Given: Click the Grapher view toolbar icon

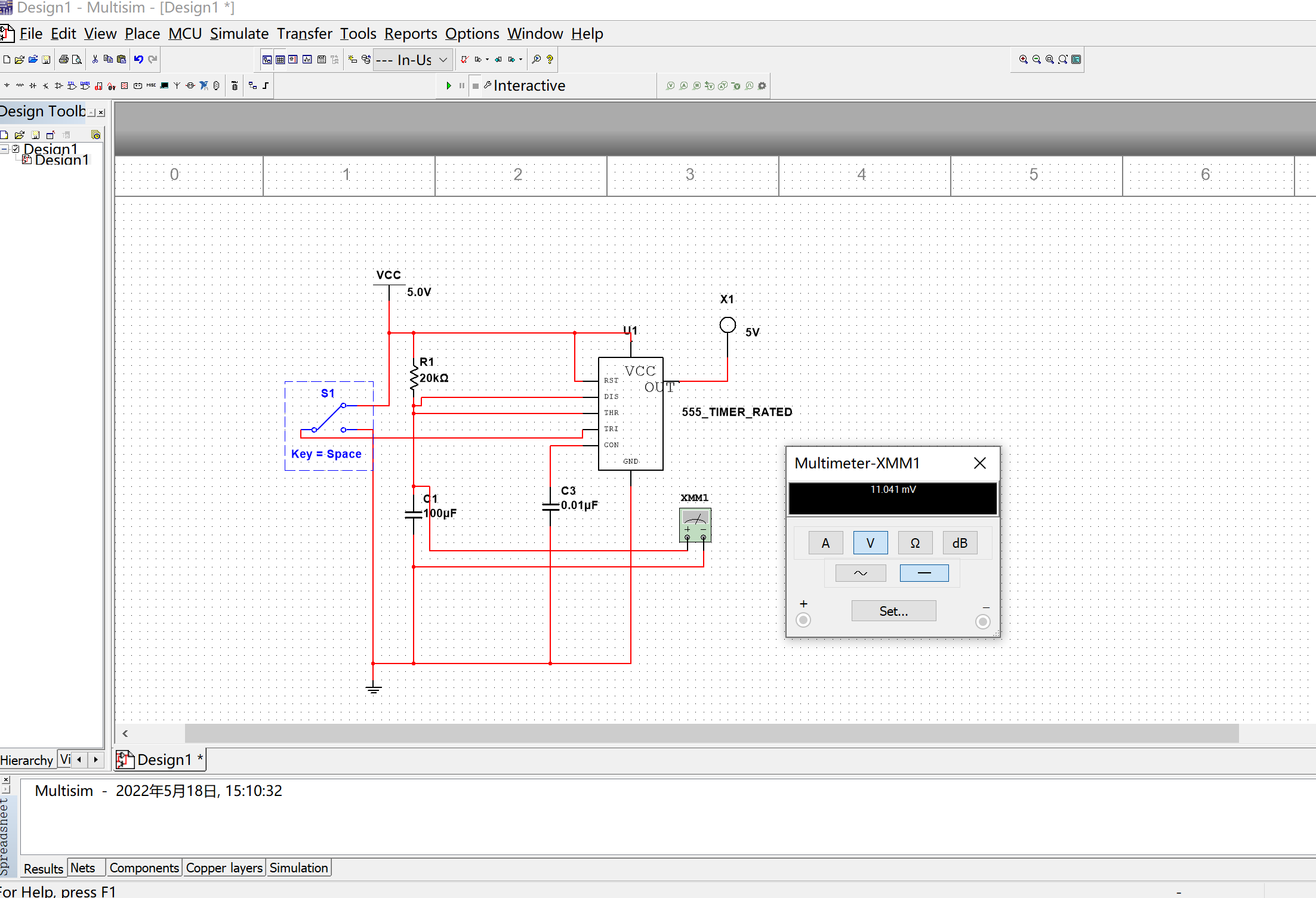Looking at the screenshot, I should (x=307, y=60).
